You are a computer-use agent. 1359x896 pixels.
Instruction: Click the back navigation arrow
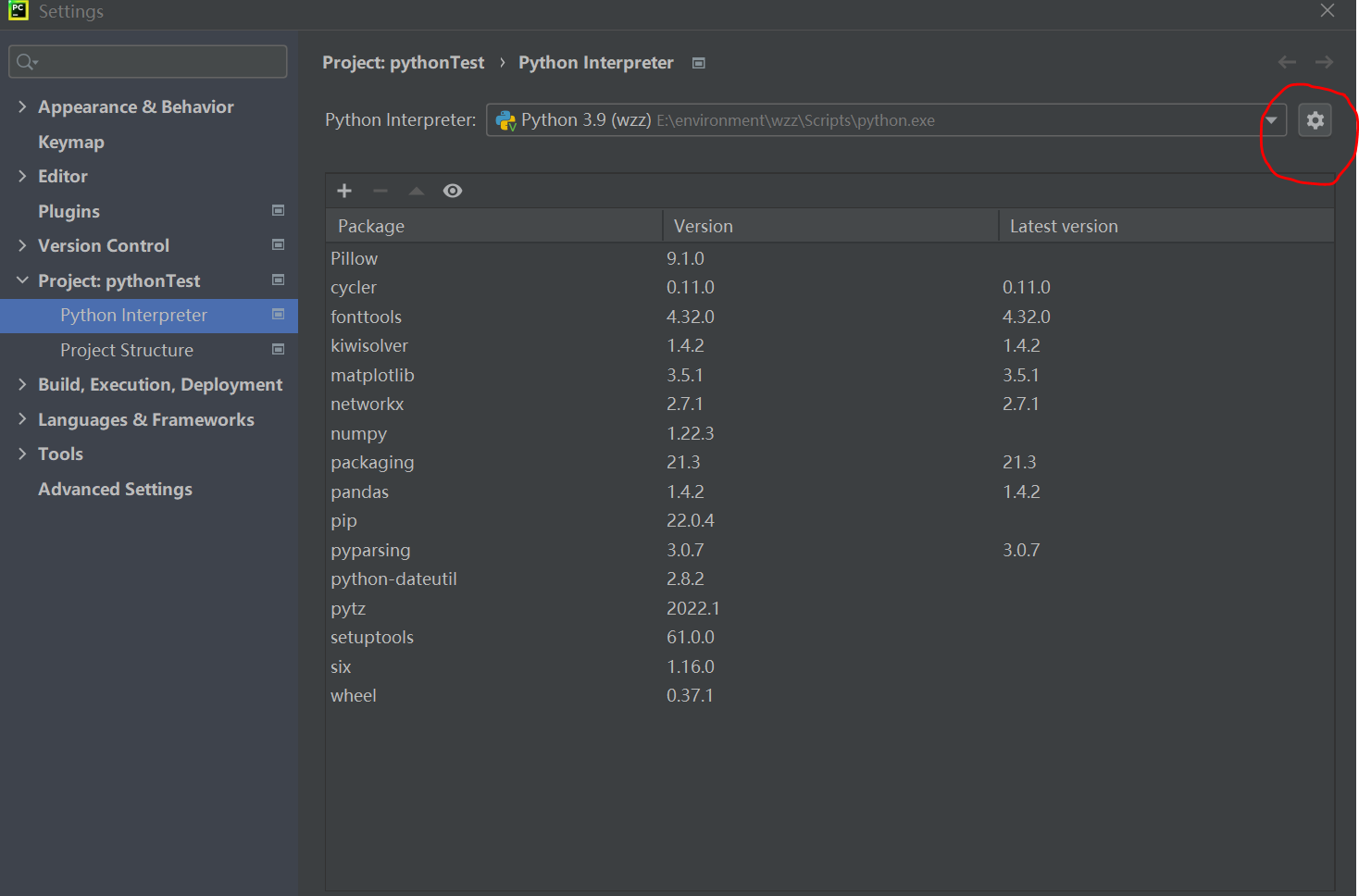(x=1287, y=62)
